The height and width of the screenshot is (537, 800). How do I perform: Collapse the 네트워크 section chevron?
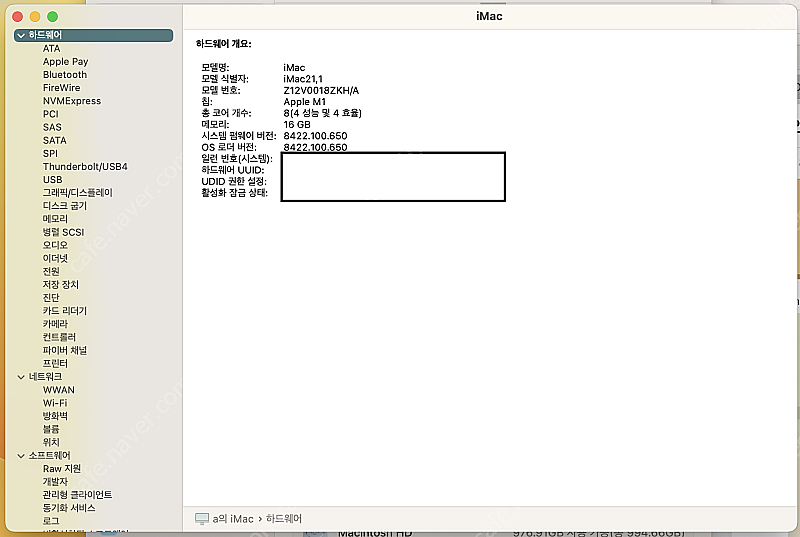[21, 377]
